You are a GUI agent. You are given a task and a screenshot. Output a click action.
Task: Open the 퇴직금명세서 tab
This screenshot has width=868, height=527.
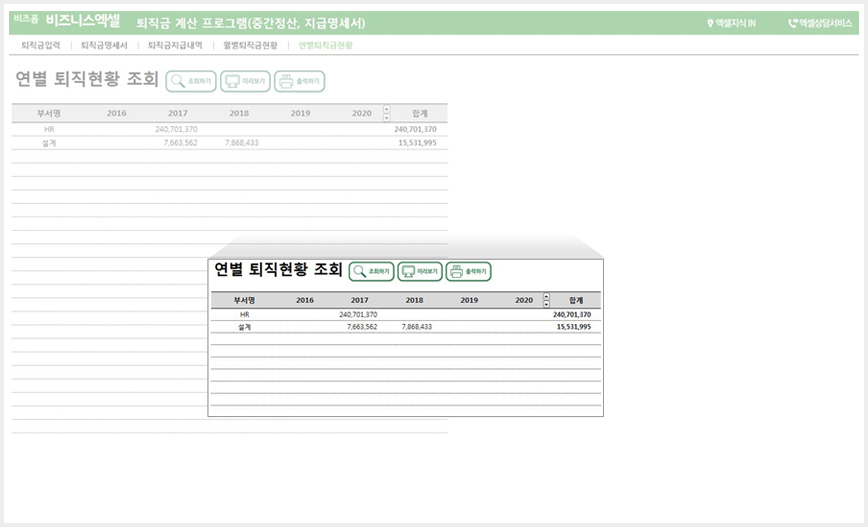click(x=104, y=45)
